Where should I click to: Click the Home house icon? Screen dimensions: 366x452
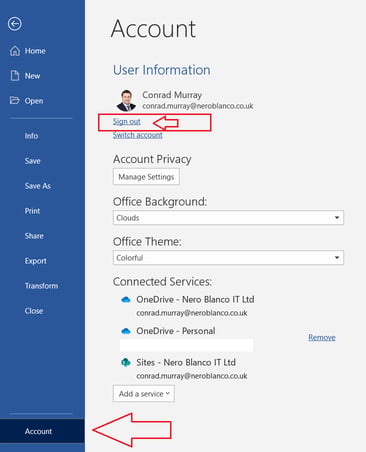pyautogui.click(x=15, y=51)
